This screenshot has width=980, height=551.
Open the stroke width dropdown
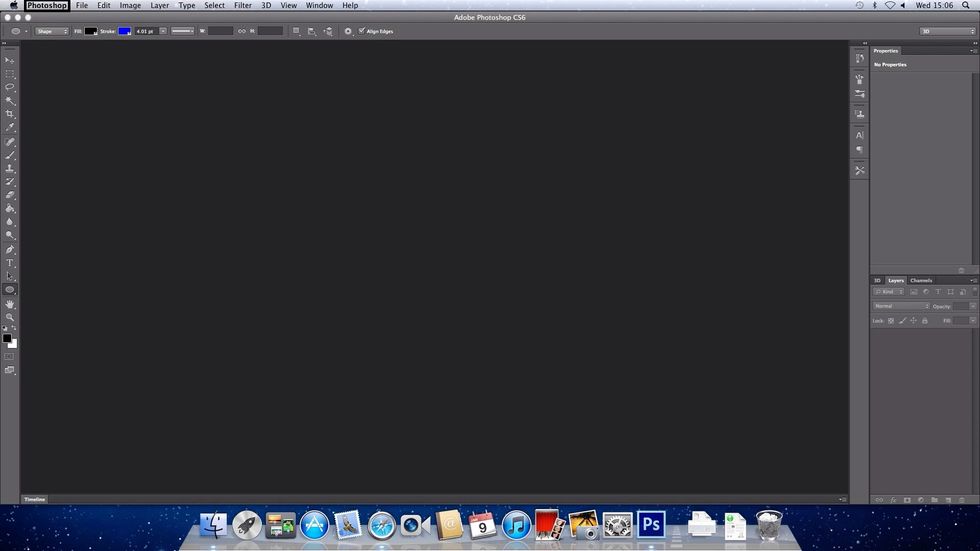point(163,31)
